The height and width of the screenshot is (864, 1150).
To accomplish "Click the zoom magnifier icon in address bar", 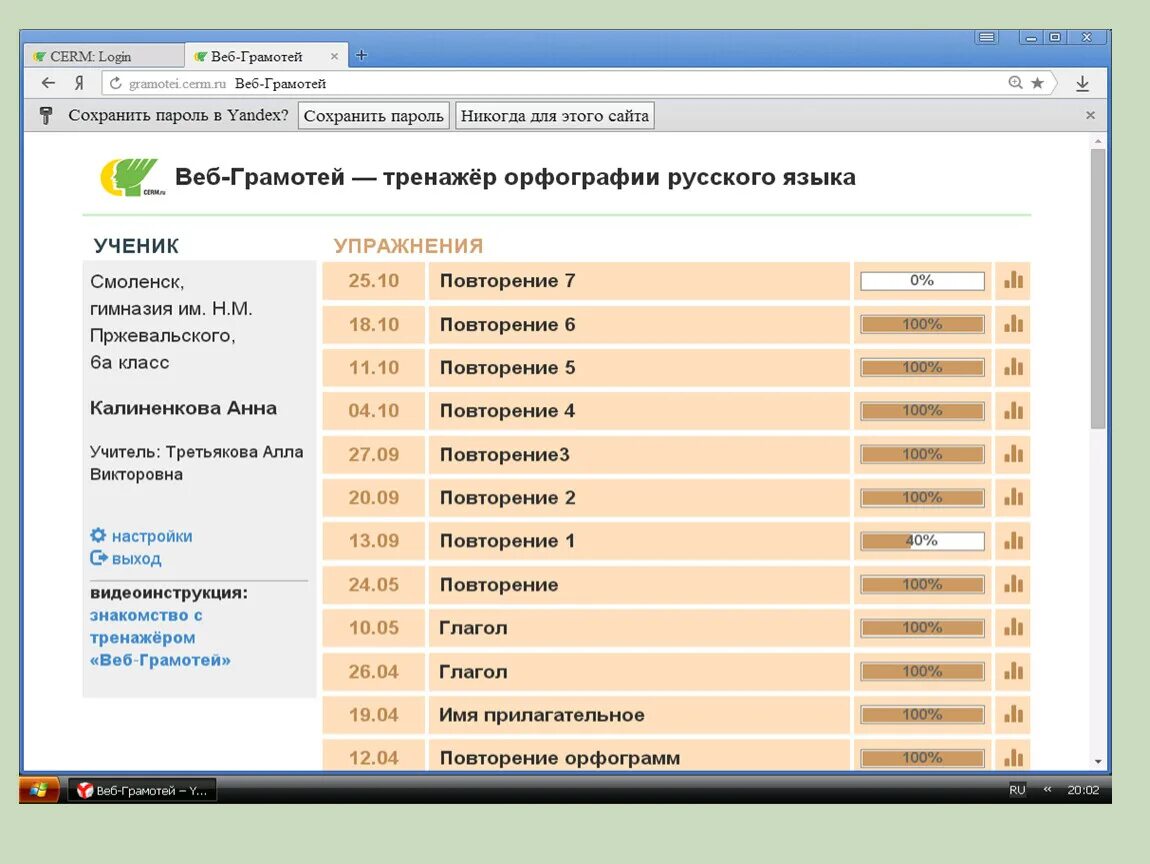I will click(x=1015, y=83).
